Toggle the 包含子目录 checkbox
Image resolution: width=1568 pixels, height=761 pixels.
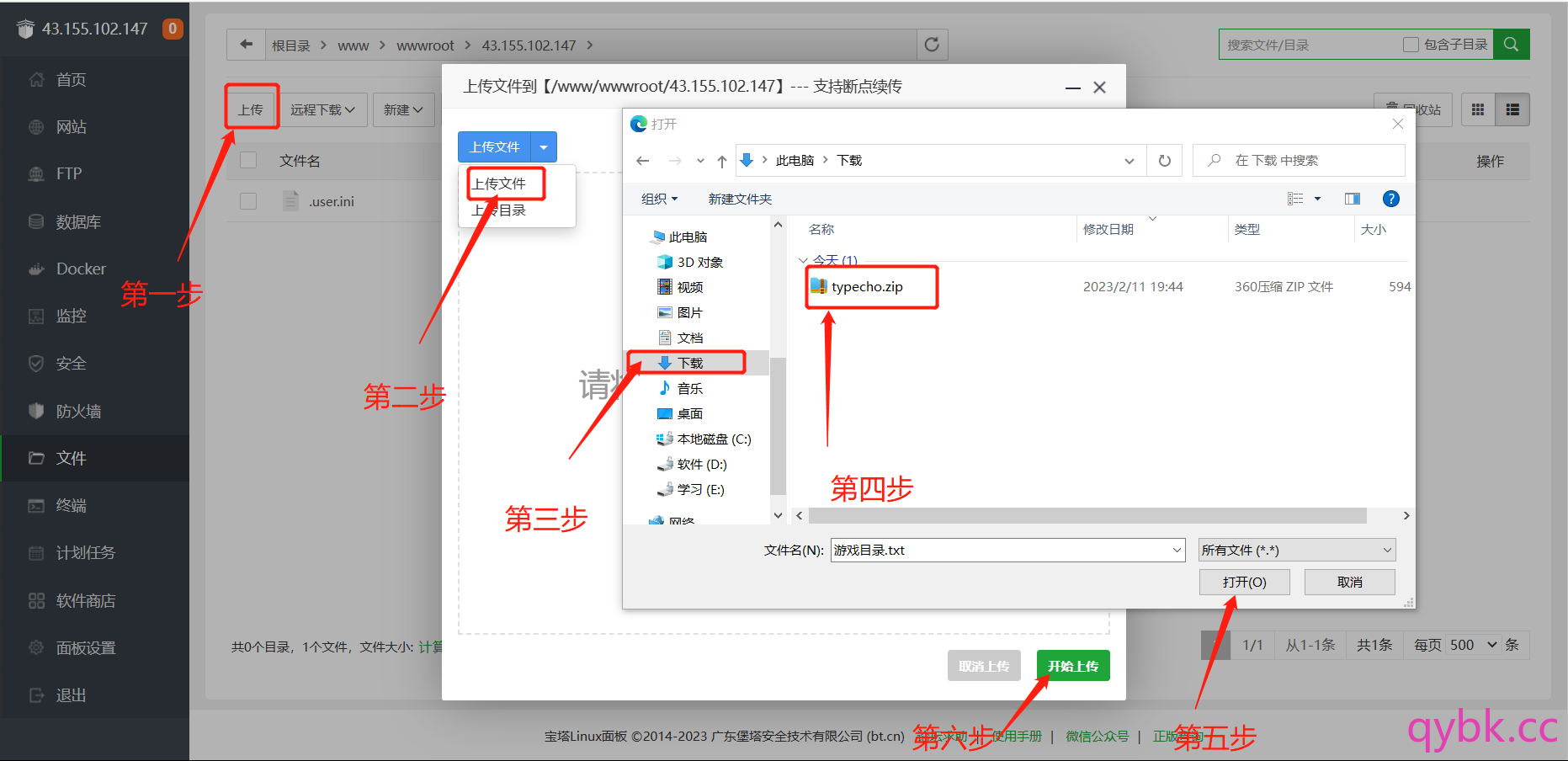[1411, 45]
